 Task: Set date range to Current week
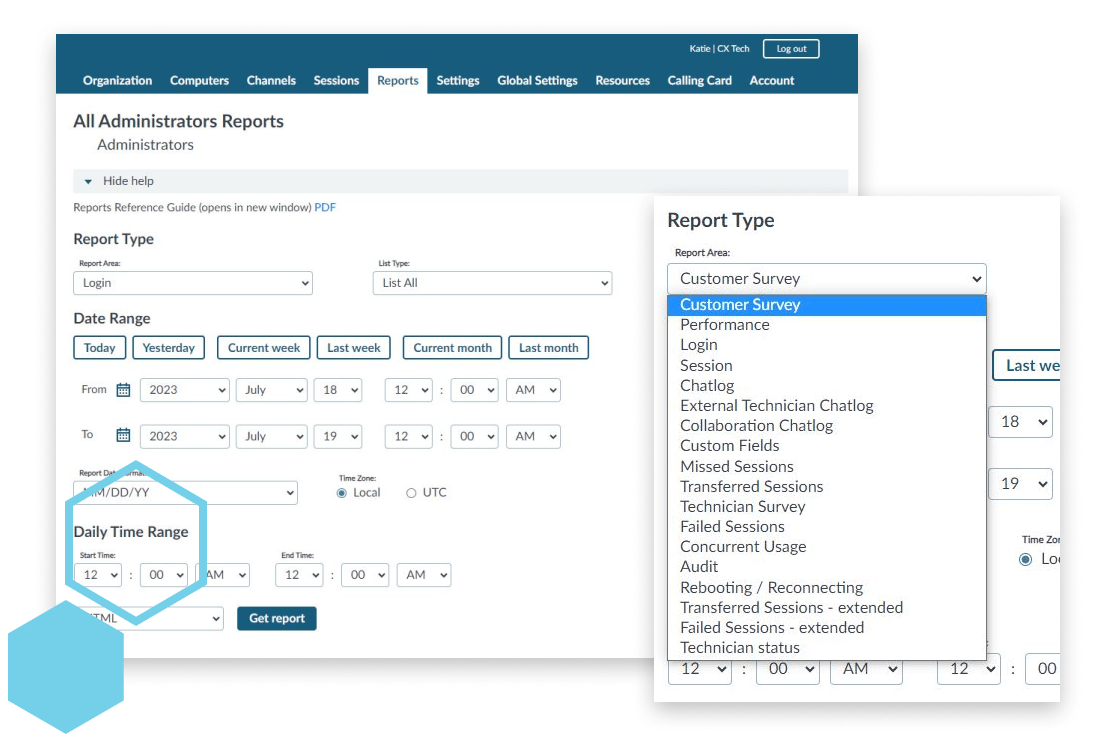click(x=264, y=348)
